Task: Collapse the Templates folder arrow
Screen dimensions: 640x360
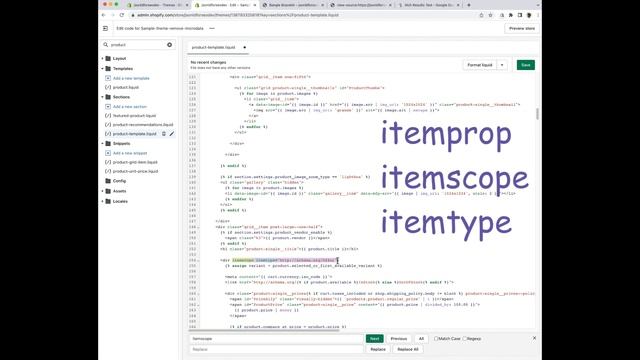Action: (102, 69)
